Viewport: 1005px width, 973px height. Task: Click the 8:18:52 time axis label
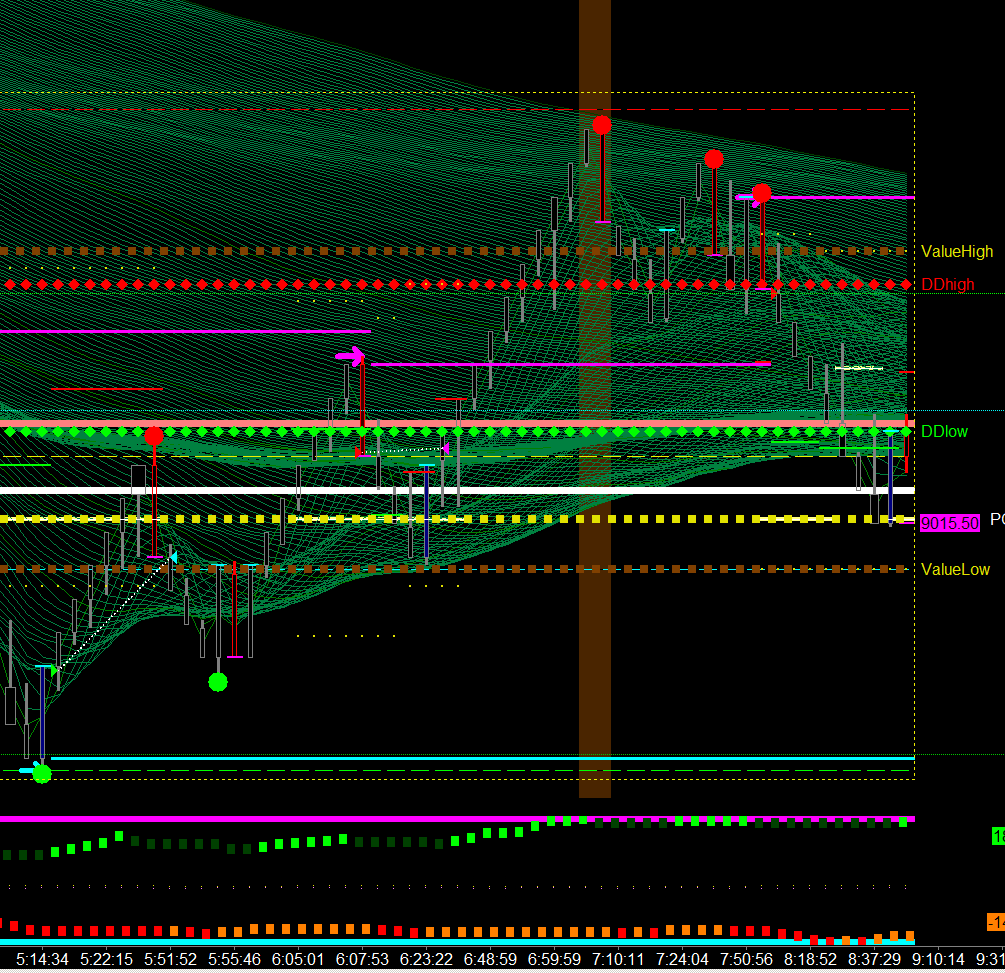(x=810, y=960)
